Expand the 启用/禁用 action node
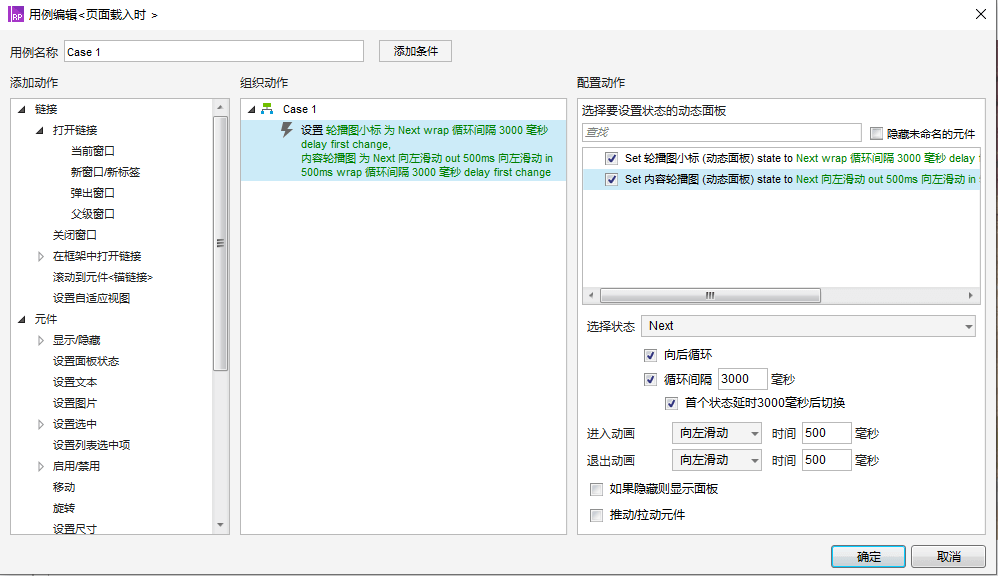Viewport: 998px width, 576px height. coord(40,467)
